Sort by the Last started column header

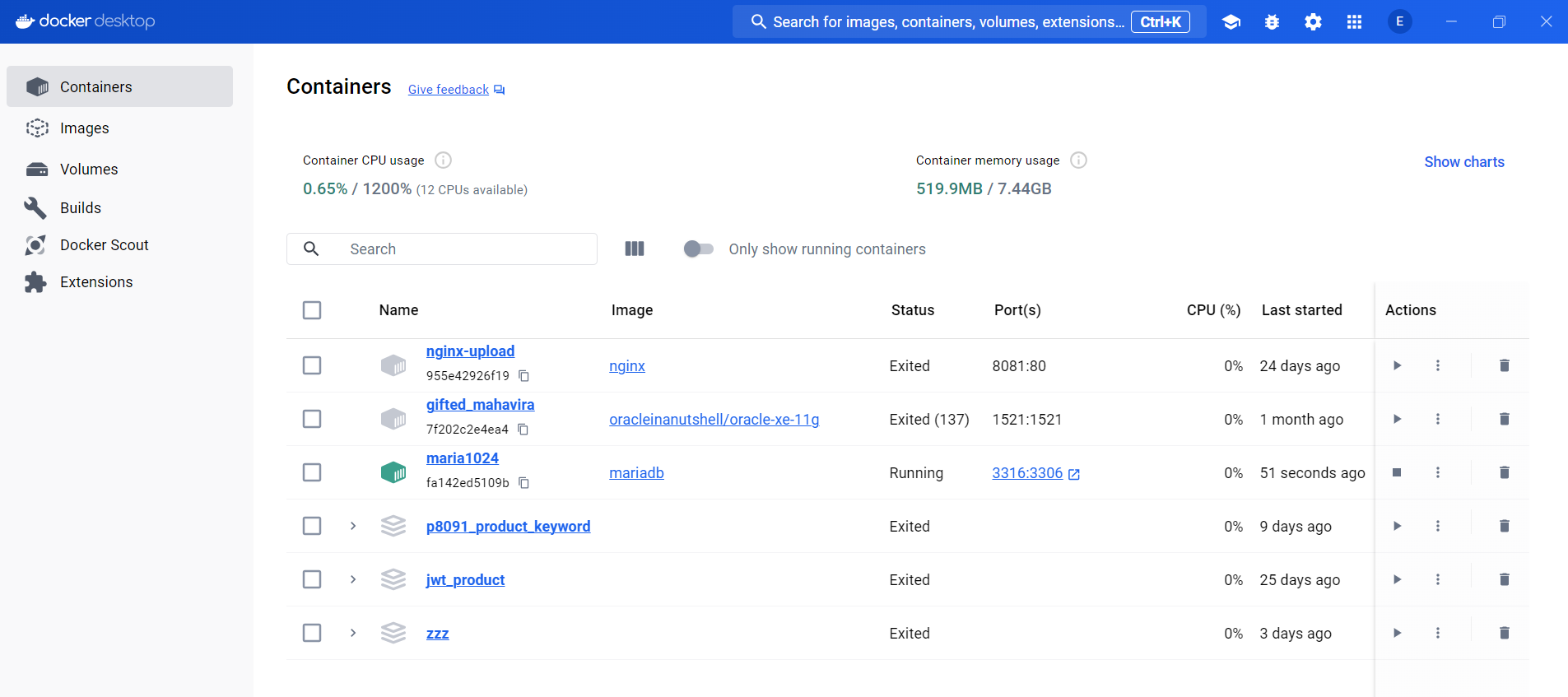pos(1301,310)
